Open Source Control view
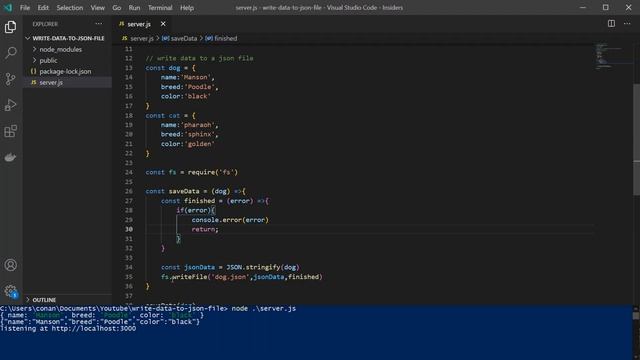The width and height of the screenshot is (640, 360). coord(11,79)
